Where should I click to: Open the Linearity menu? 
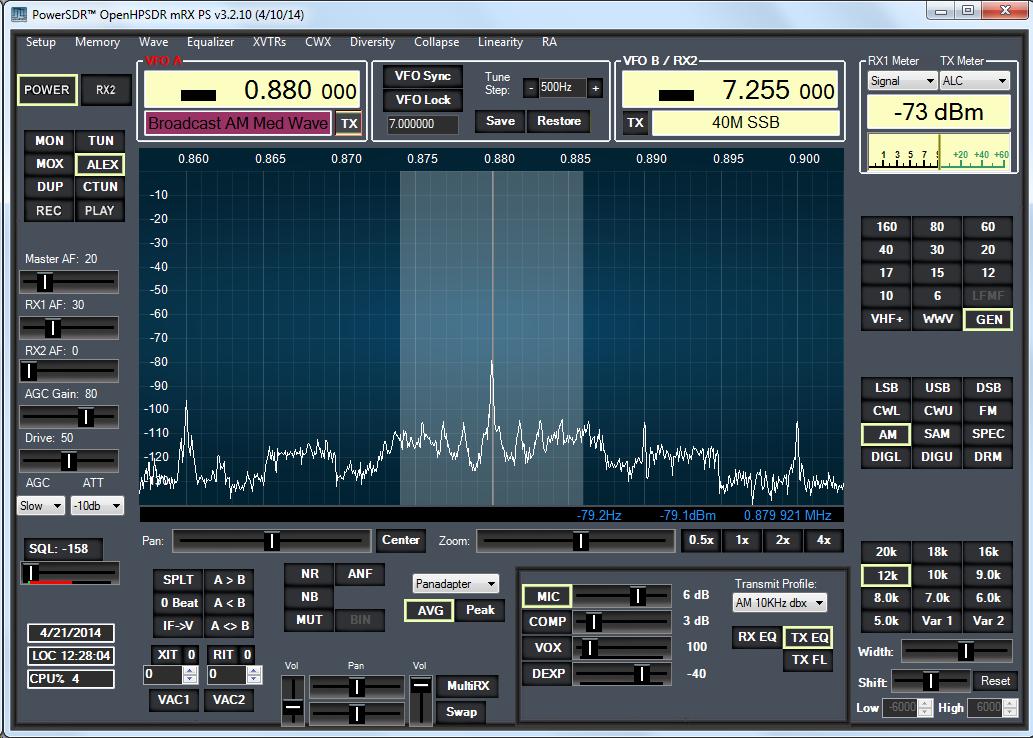500,42
